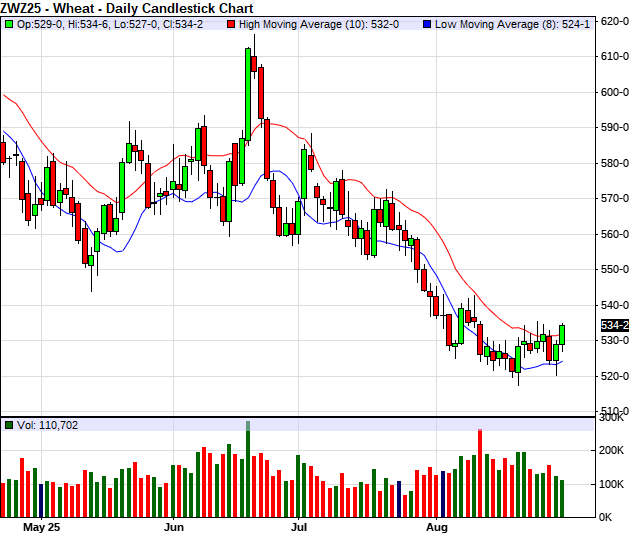640x536 pixels.
Task: Click the Jun label on the time axis
Action: (x=174, y=525)
